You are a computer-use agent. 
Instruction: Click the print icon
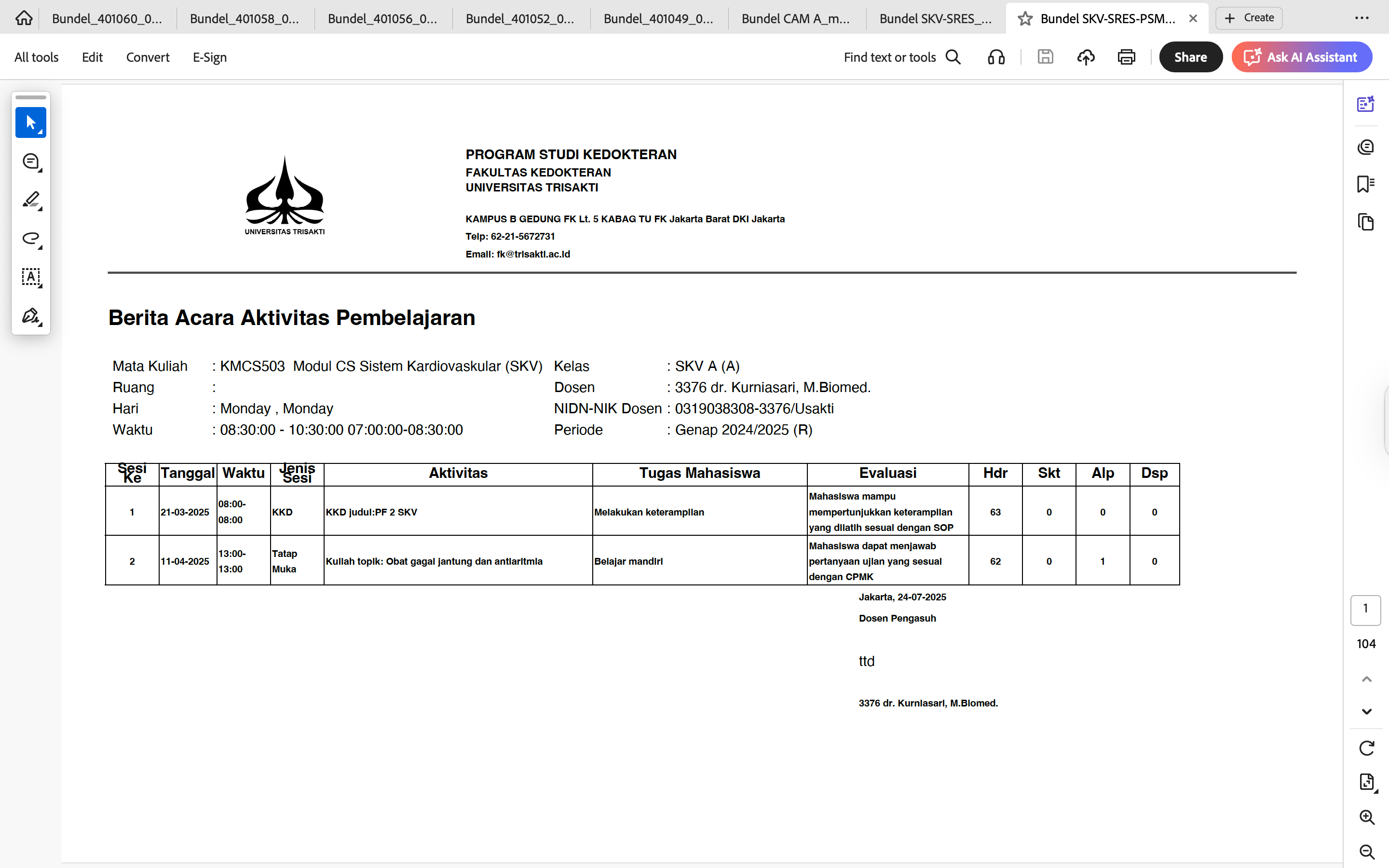coord(1126,57)
